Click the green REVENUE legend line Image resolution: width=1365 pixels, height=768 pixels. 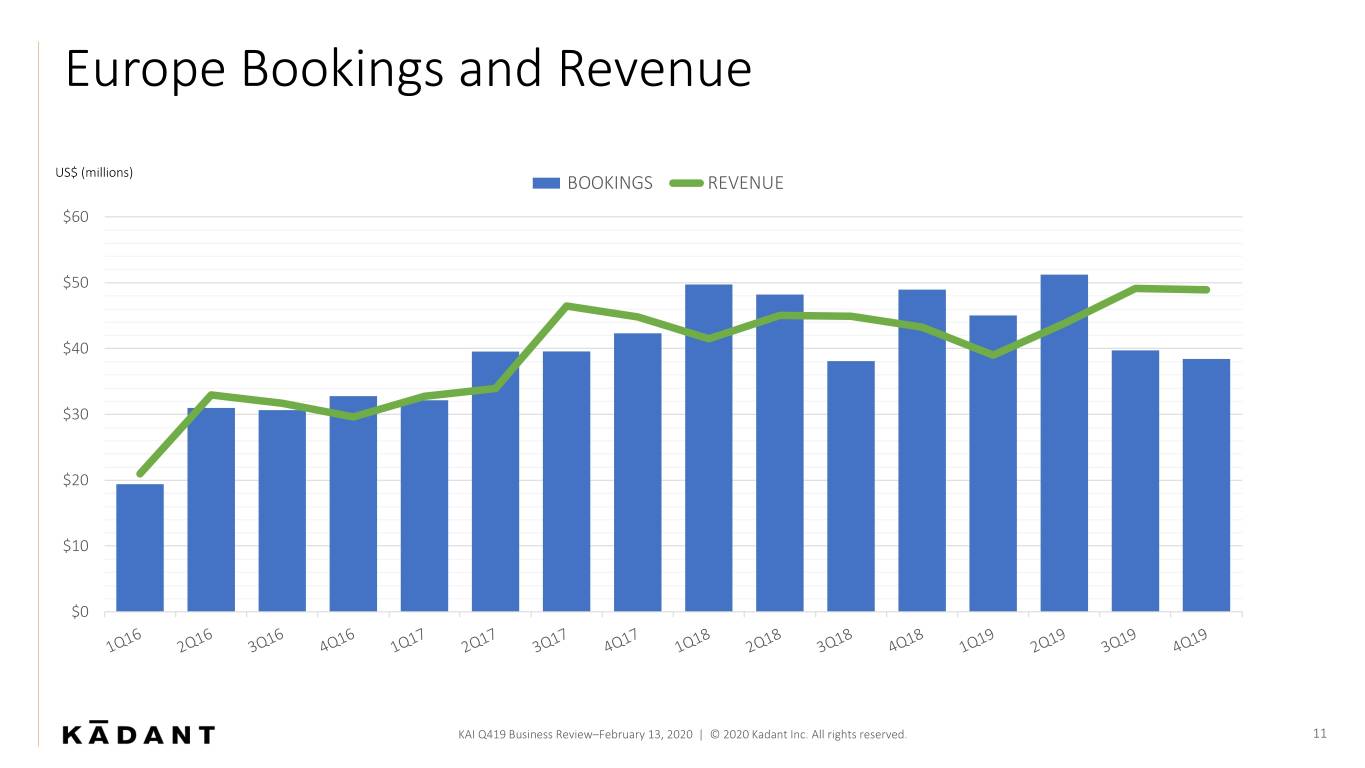[x=685, y=183]
